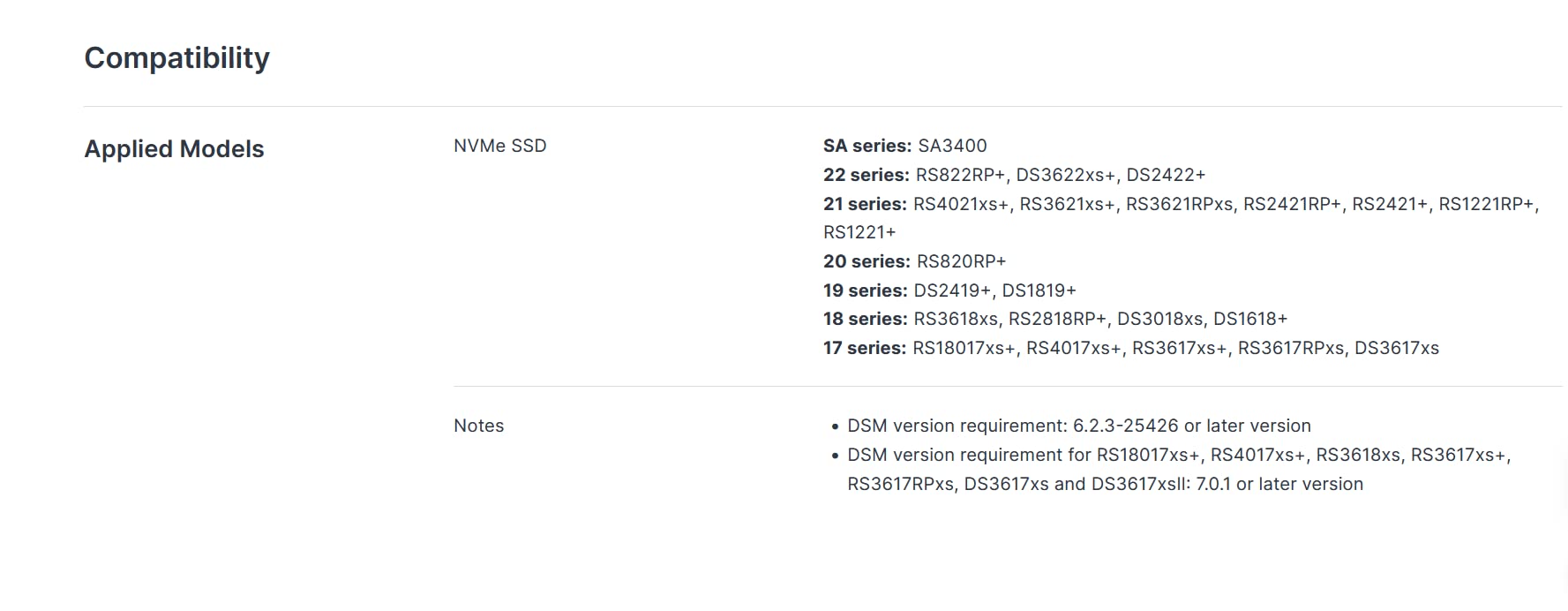Select the DS1819+ model text
The width and height of the screenshot is (1568, 611).
coord(1039,290)
